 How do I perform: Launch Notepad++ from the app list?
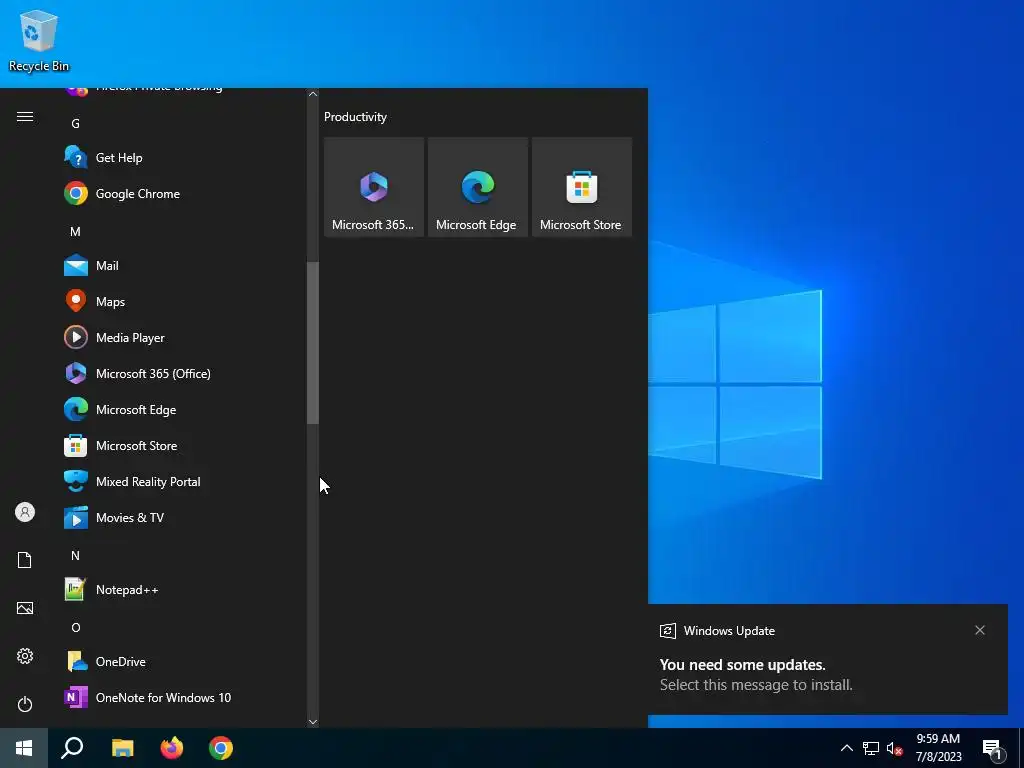tap(183, 590)
